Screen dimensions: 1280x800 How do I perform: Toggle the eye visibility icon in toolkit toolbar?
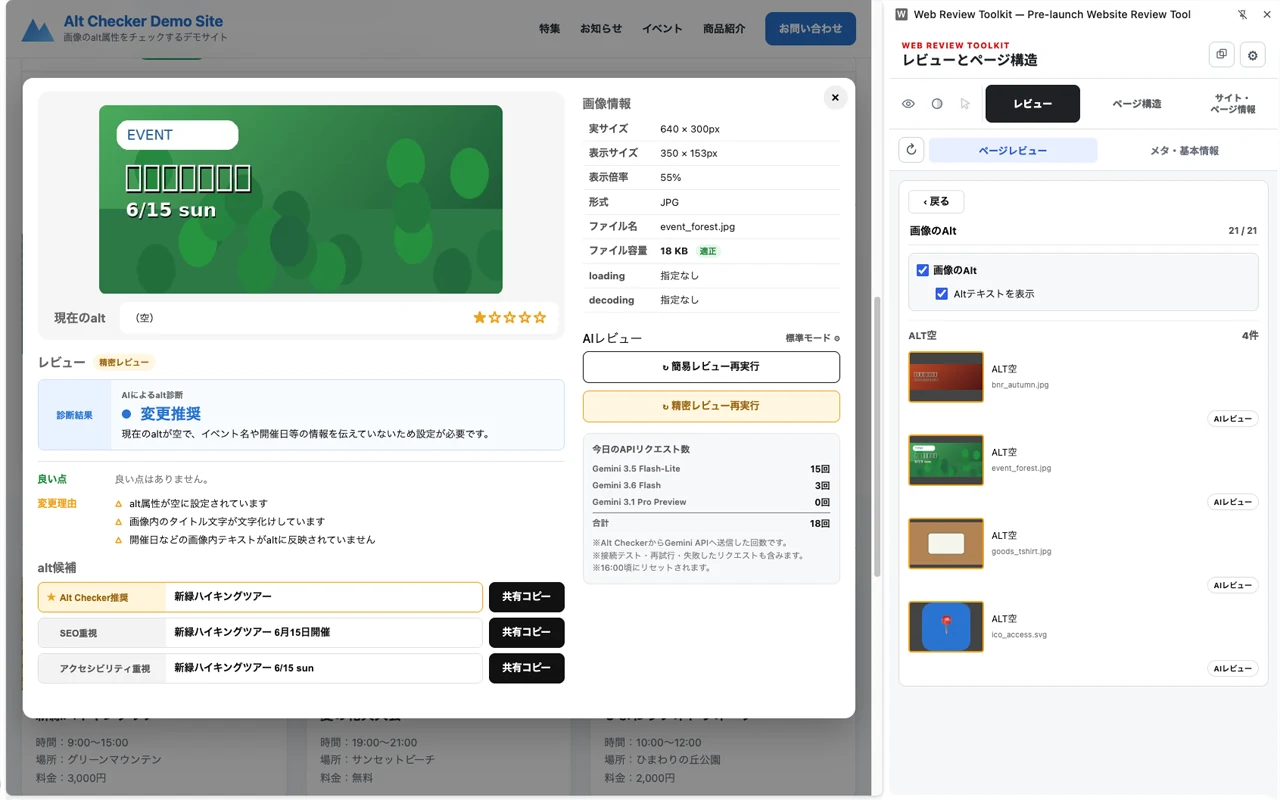coord(908,104)
